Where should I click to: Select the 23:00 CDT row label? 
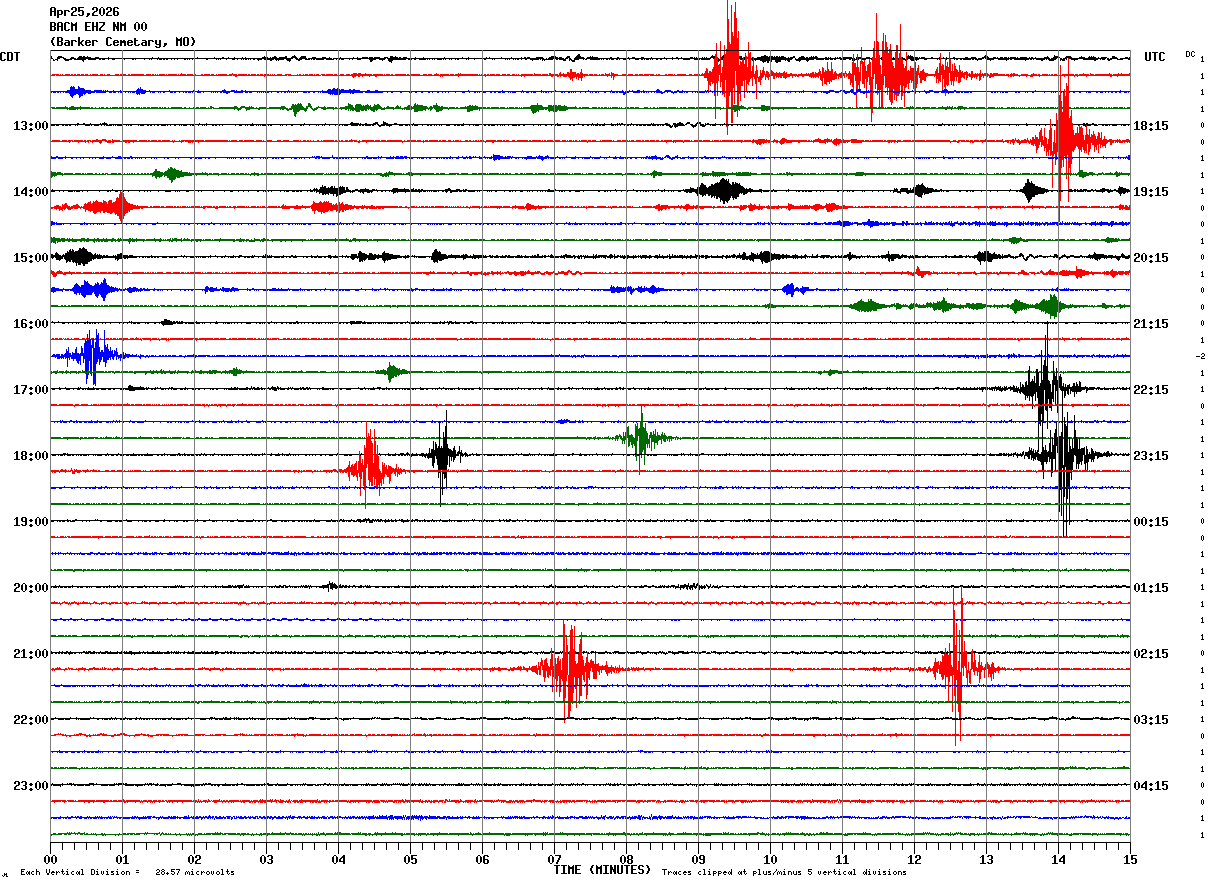pyautogui.click(x=31, y=786)
